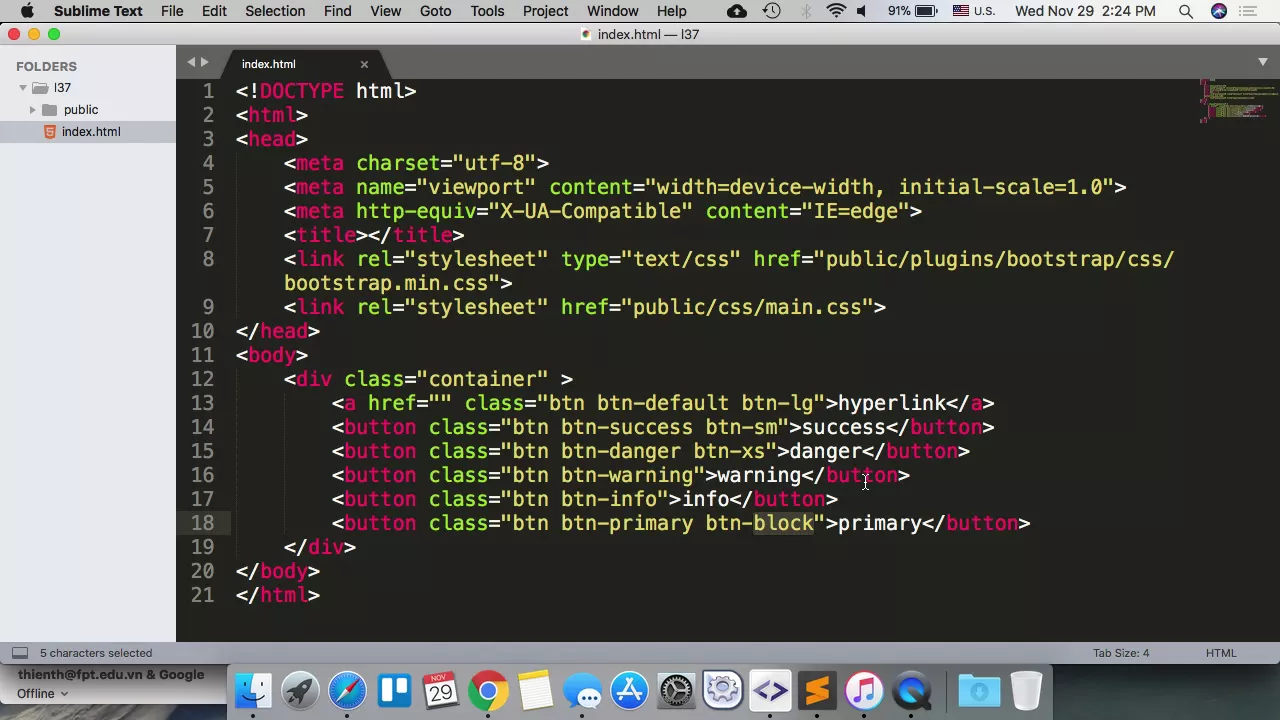Open the HTML syntax selector
Image resolution: width=1280 pixels, height=720 pixels.
coord(1221,653)
